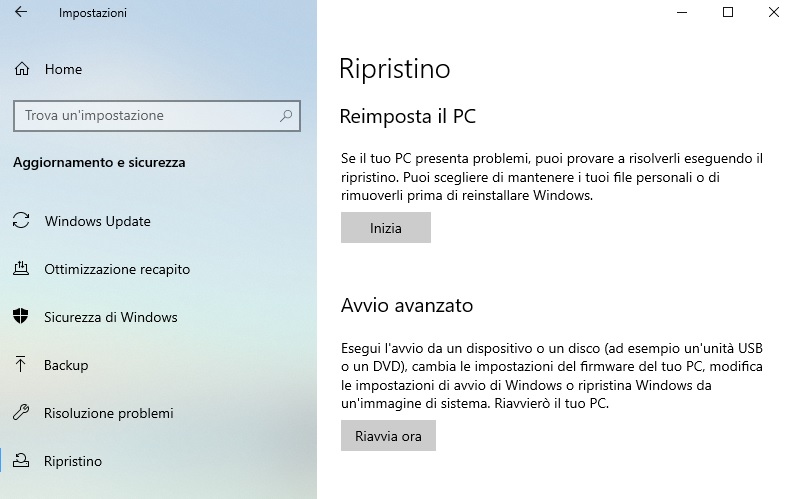Screen dimensions: 793x499
Task: Open Risoluzione problemi page
Action: 108,413
